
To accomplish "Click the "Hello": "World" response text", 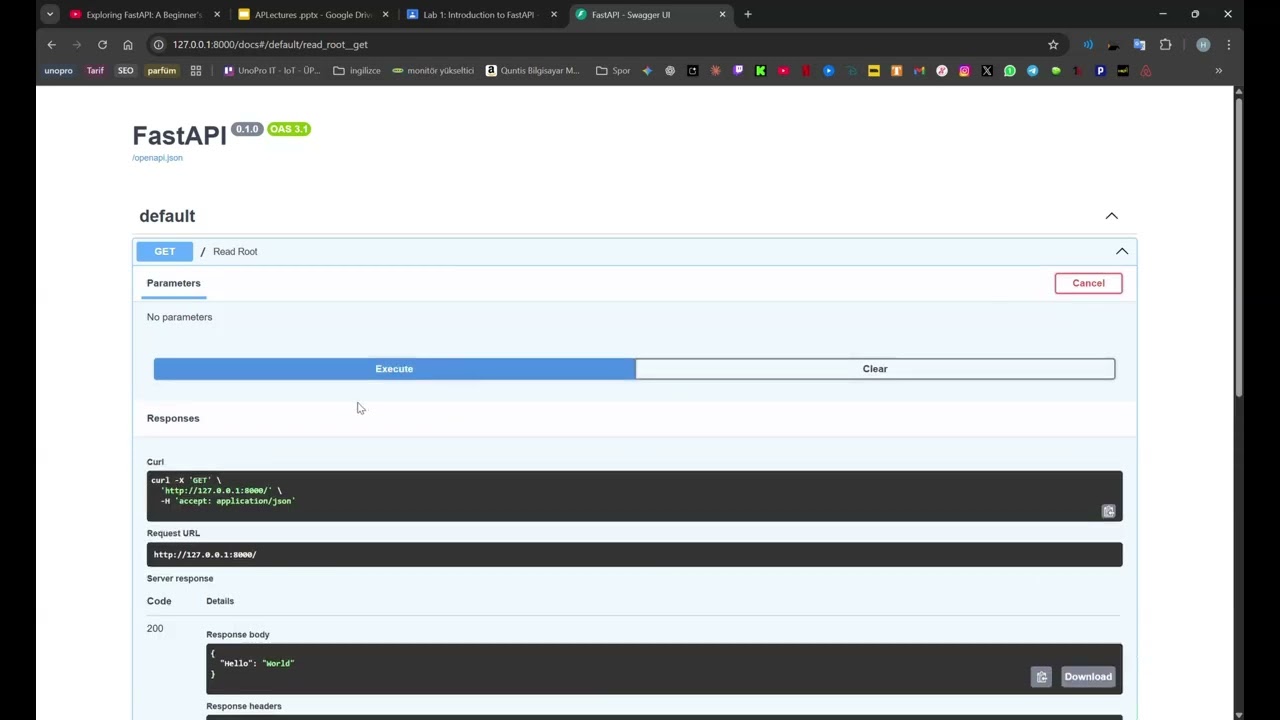I will tap(257, 664).
